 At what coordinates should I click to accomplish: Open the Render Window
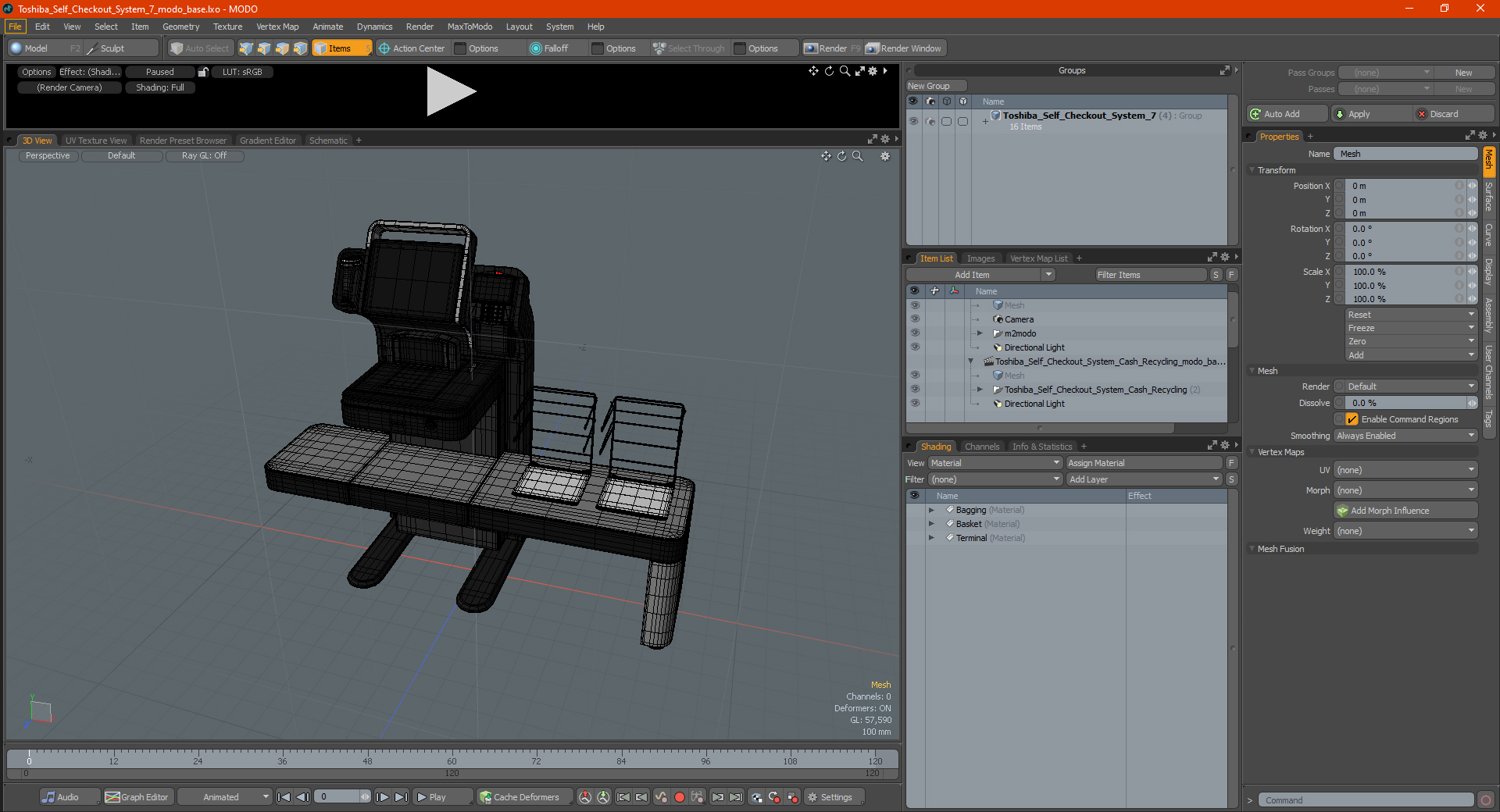[905, 48]
